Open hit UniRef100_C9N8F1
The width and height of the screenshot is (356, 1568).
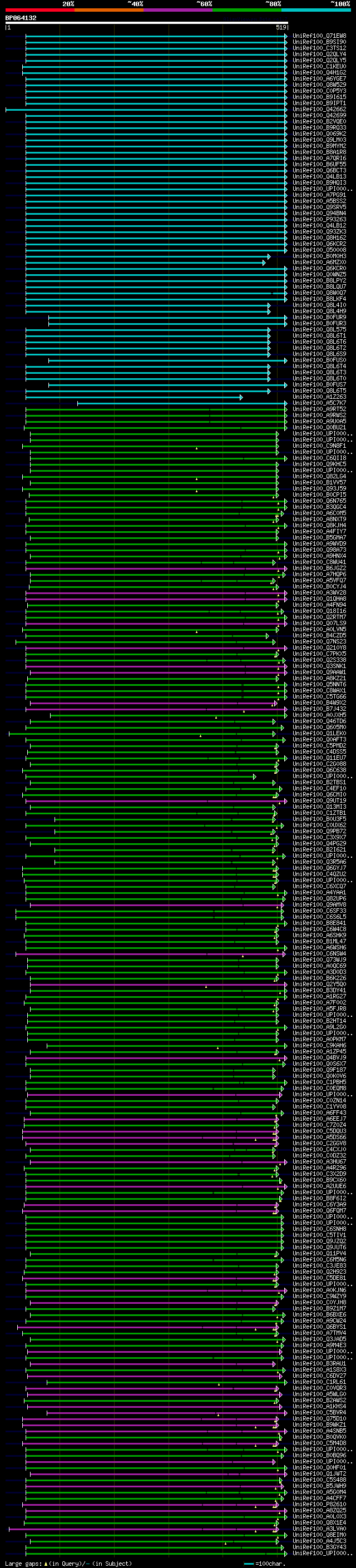click(319, 446)
